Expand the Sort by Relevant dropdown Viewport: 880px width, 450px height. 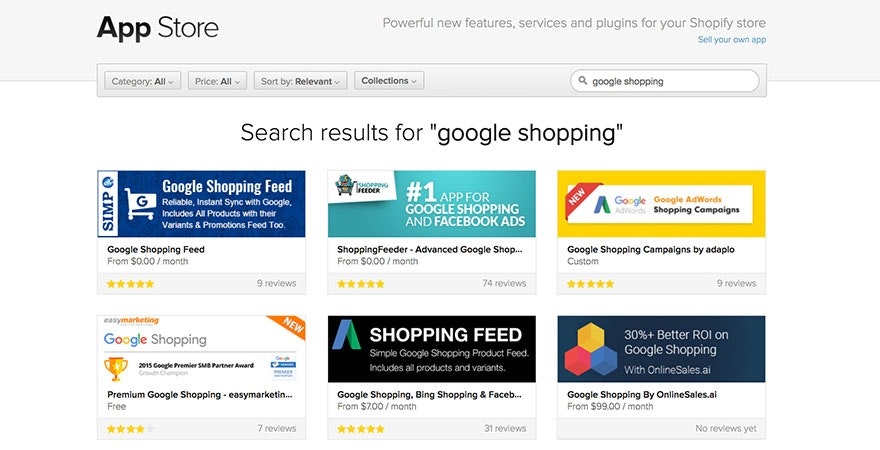coord(301,81)
